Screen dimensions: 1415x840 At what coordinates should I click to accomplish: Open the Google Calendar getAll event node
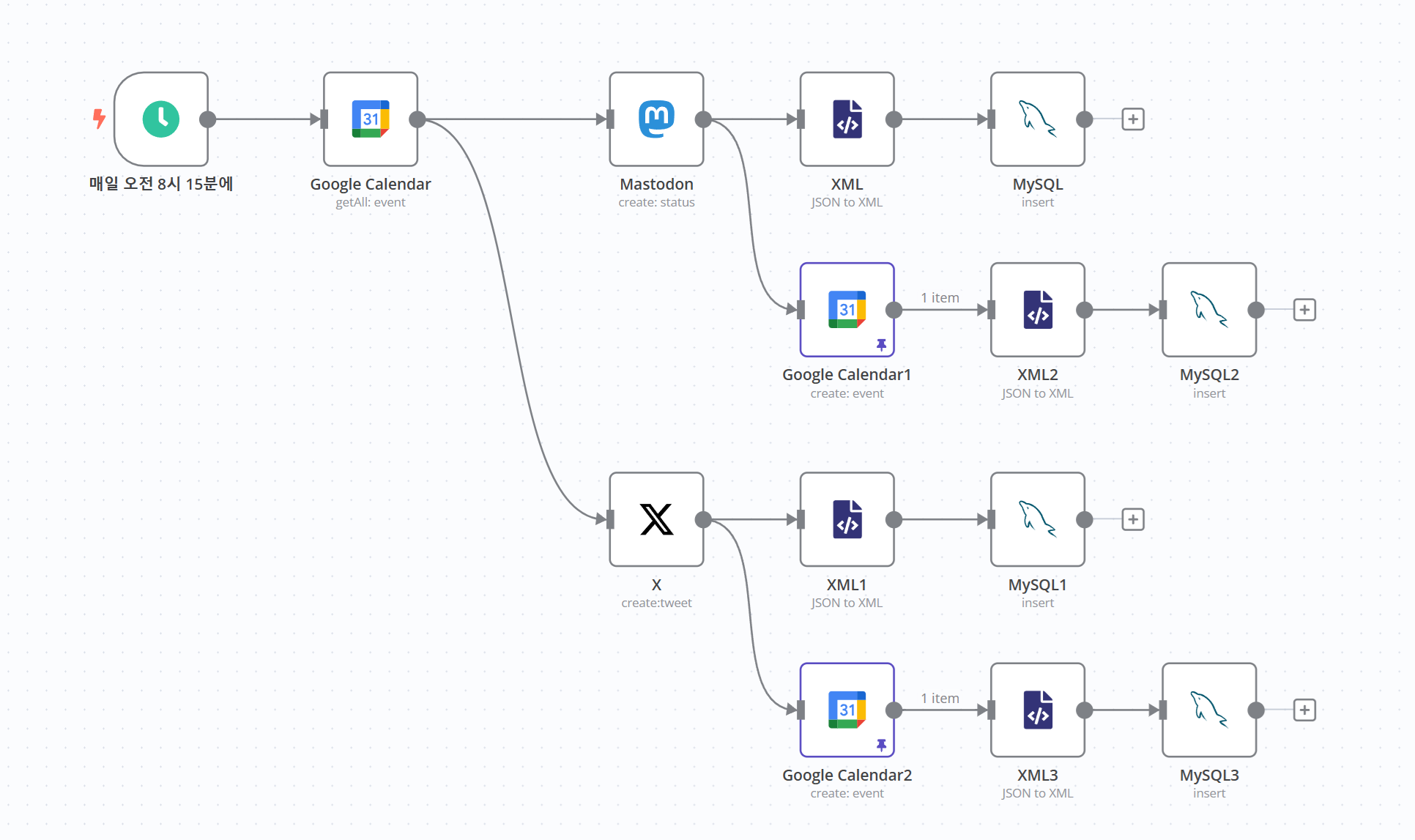tap(371, 119)
